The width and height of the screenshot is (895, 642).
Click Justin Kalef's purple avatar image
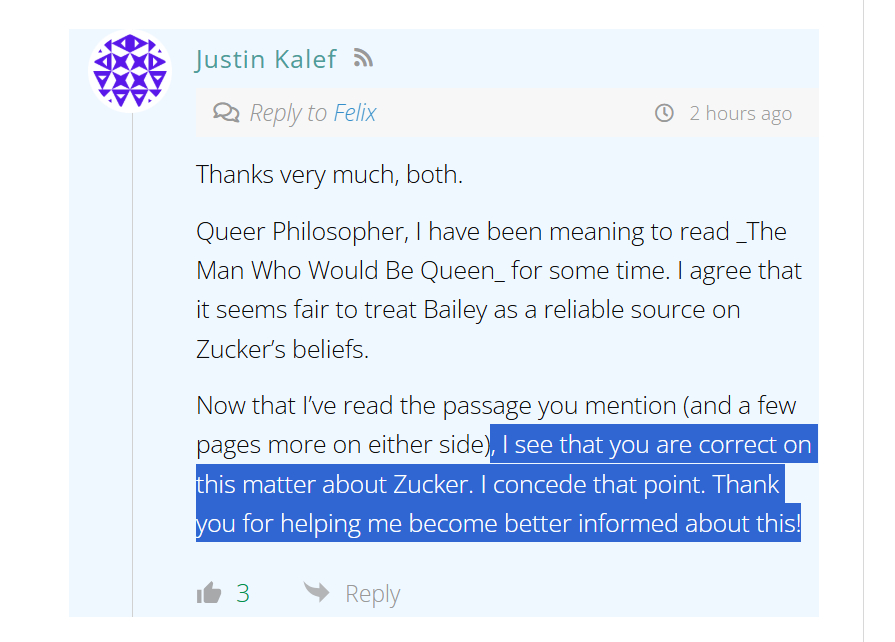pos(130,71)
